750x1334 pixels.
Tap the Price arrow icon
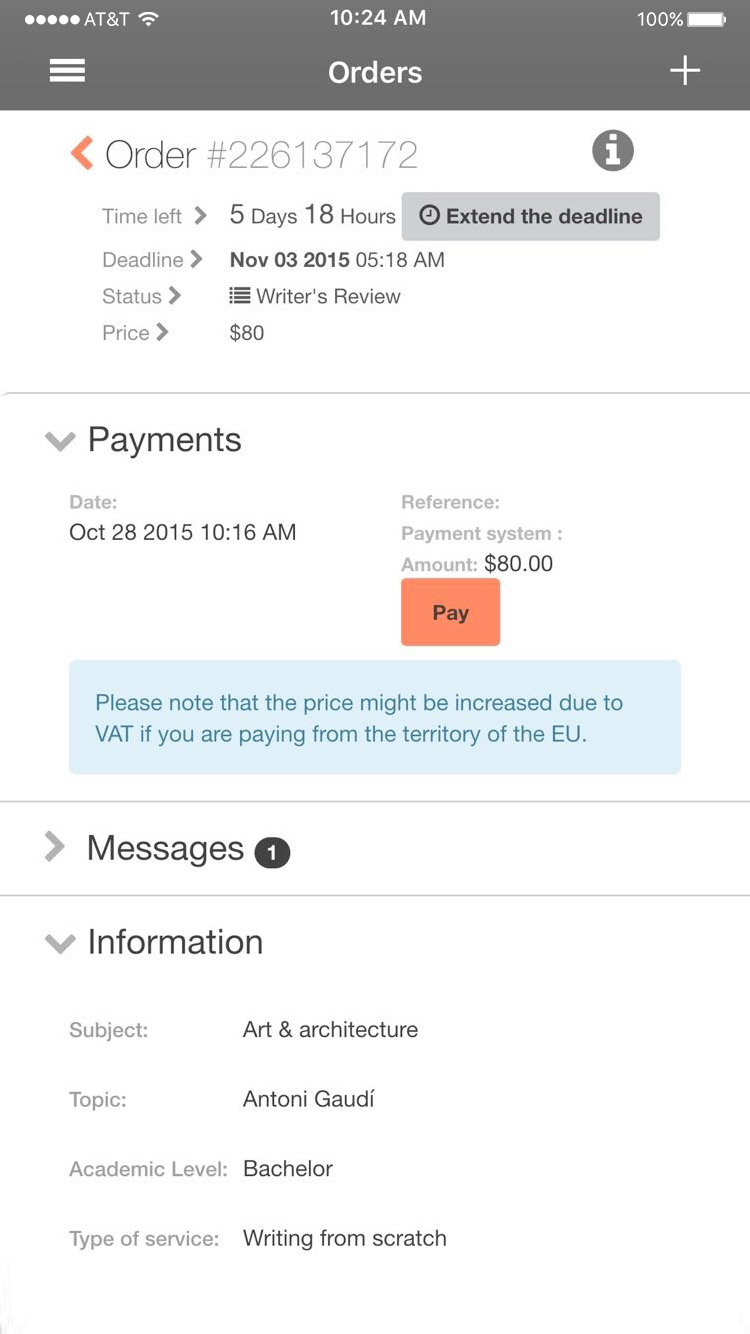162,332
